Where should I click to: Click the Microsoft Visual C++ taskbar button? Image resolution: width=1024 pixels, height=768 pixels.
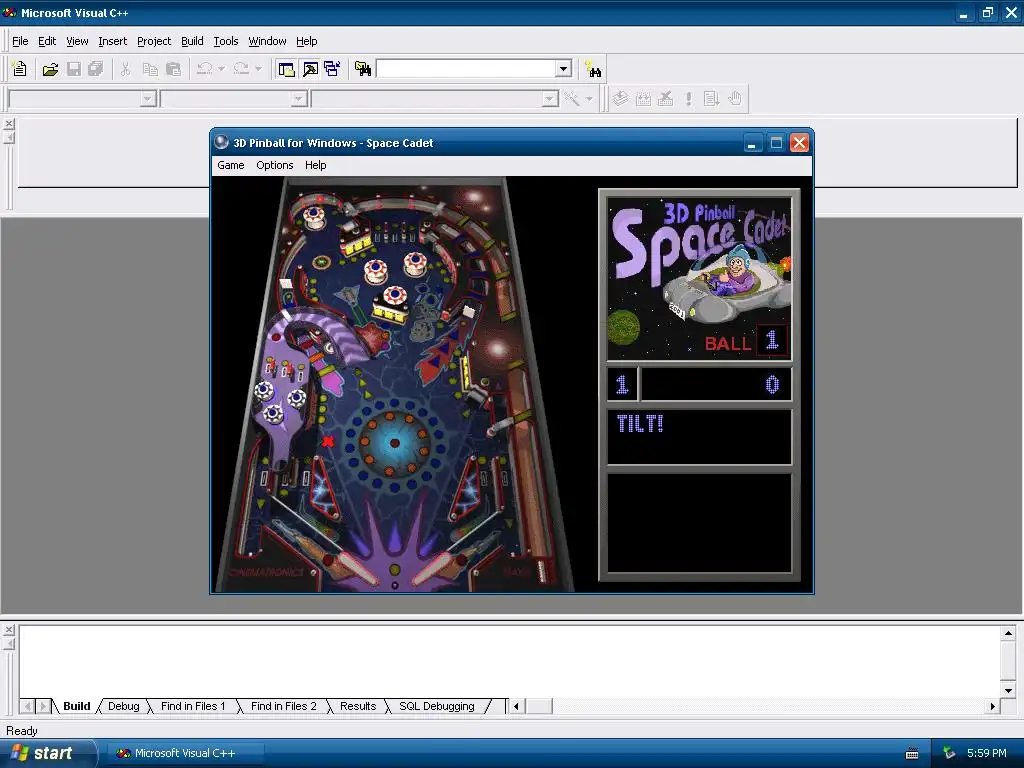point(185,753)
